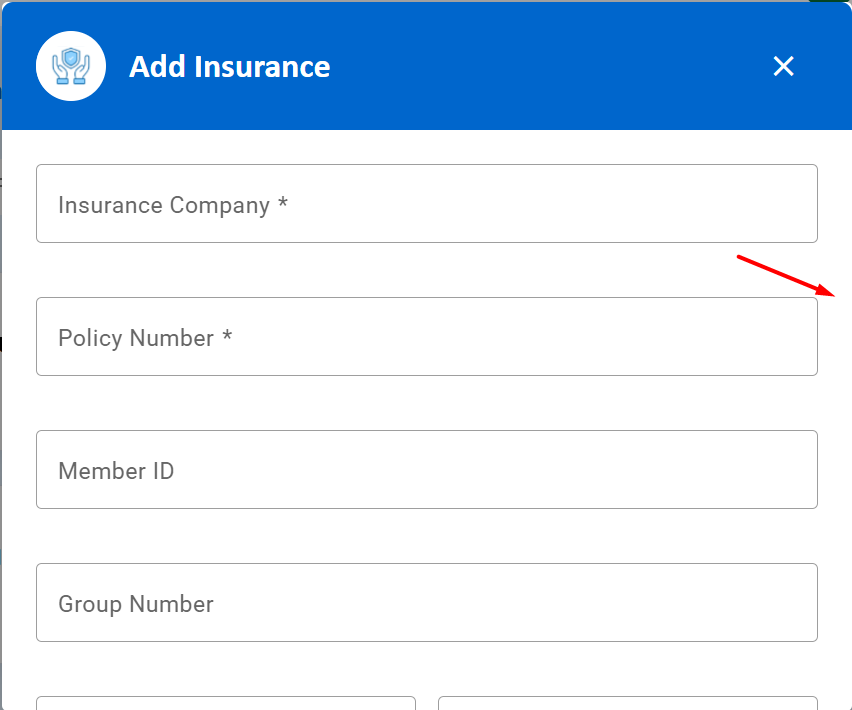Click the asterisk after Policy Number

click(227, 337)
